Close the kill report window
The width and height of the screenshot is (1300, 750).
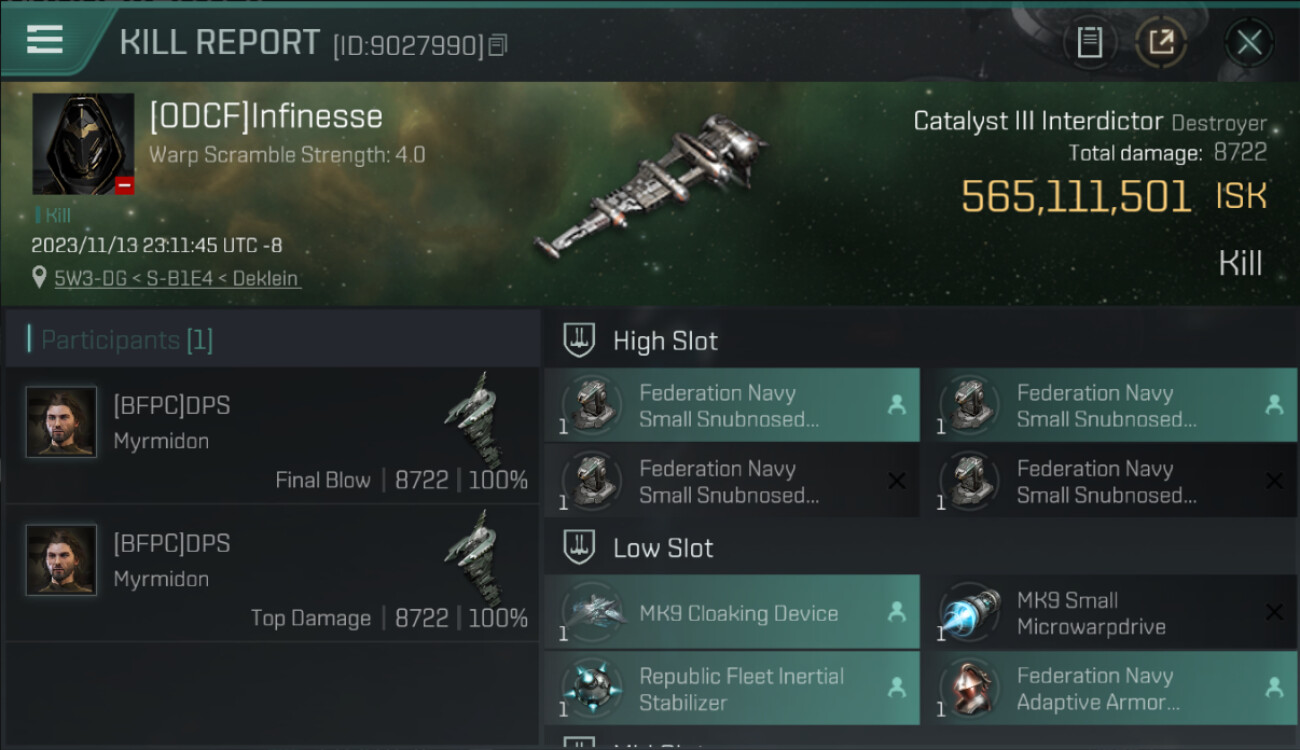coord(1248,43)
